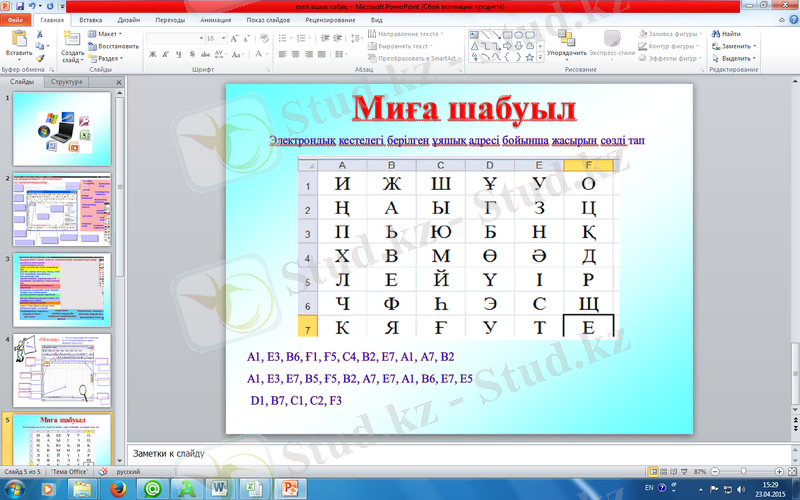Pick the star shape in shapes gallery
This screenshot has height=500, width=800.
point(530,57)
